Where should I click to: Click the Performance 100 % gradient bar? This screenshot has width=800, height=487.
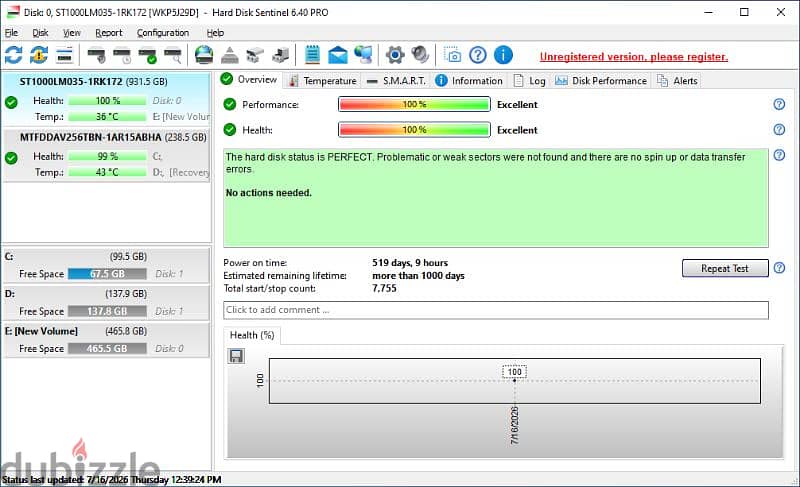tap(414, 104)
